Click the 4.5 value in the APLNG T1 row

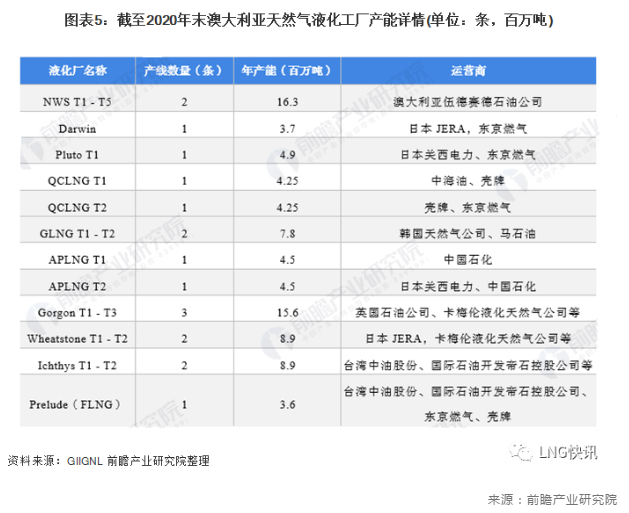[x=287, y=260]
